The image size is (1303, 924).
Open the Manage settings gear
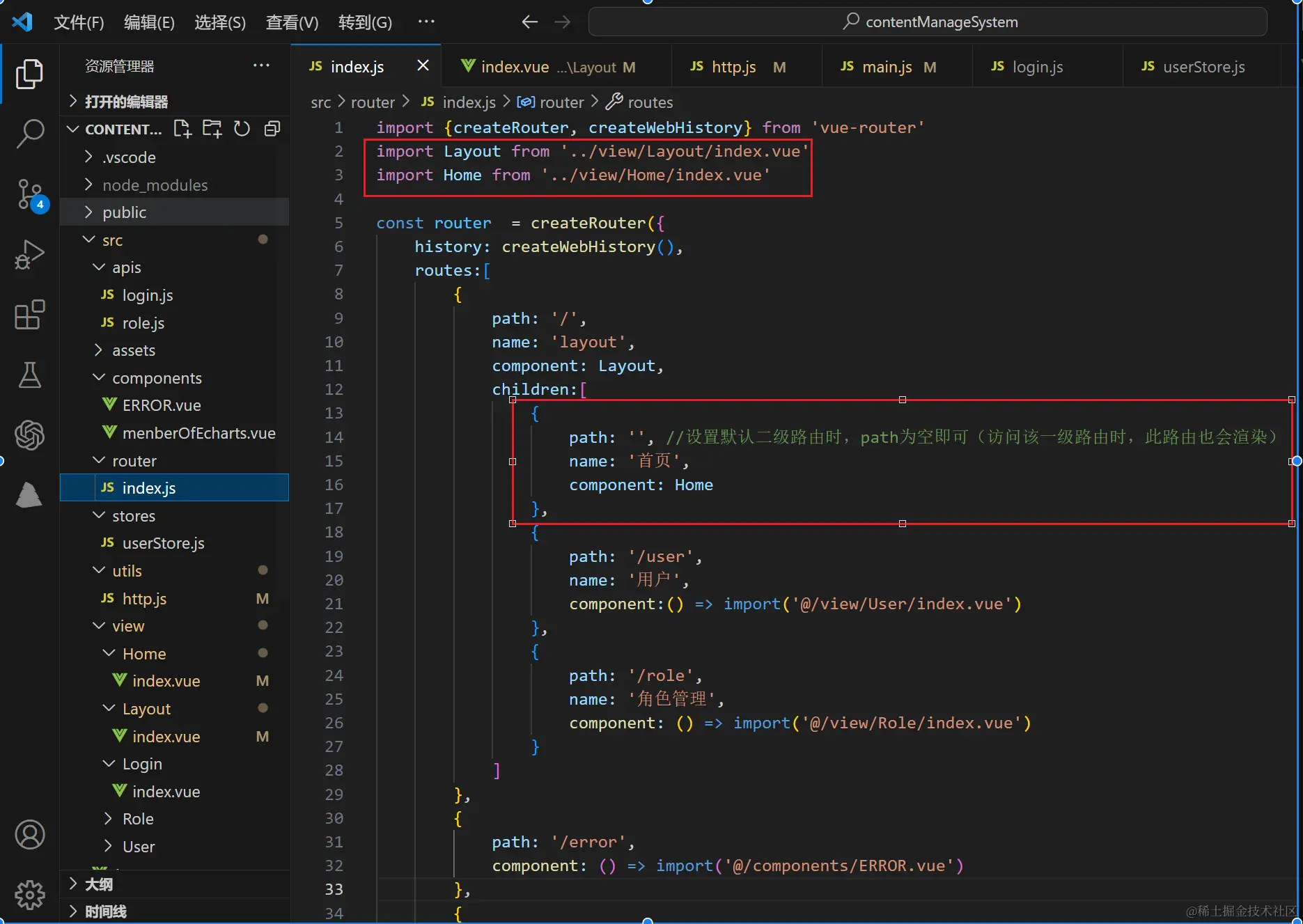tap(29, 895)
